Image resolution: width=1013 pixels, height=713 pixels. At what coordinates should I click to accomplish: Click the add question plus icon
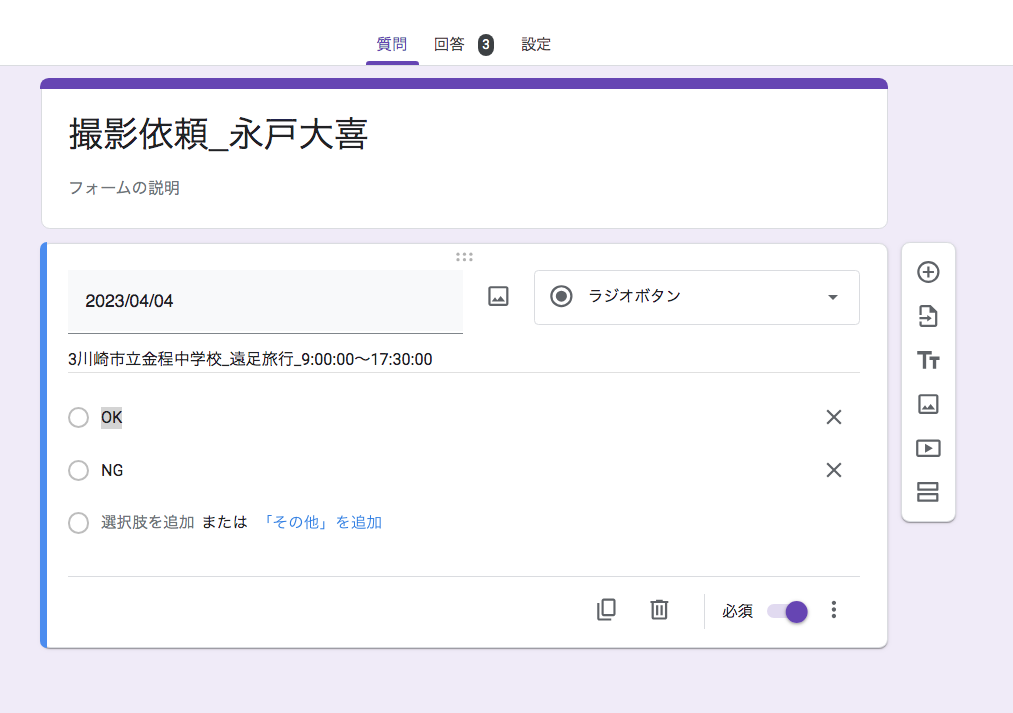[928, 272]
